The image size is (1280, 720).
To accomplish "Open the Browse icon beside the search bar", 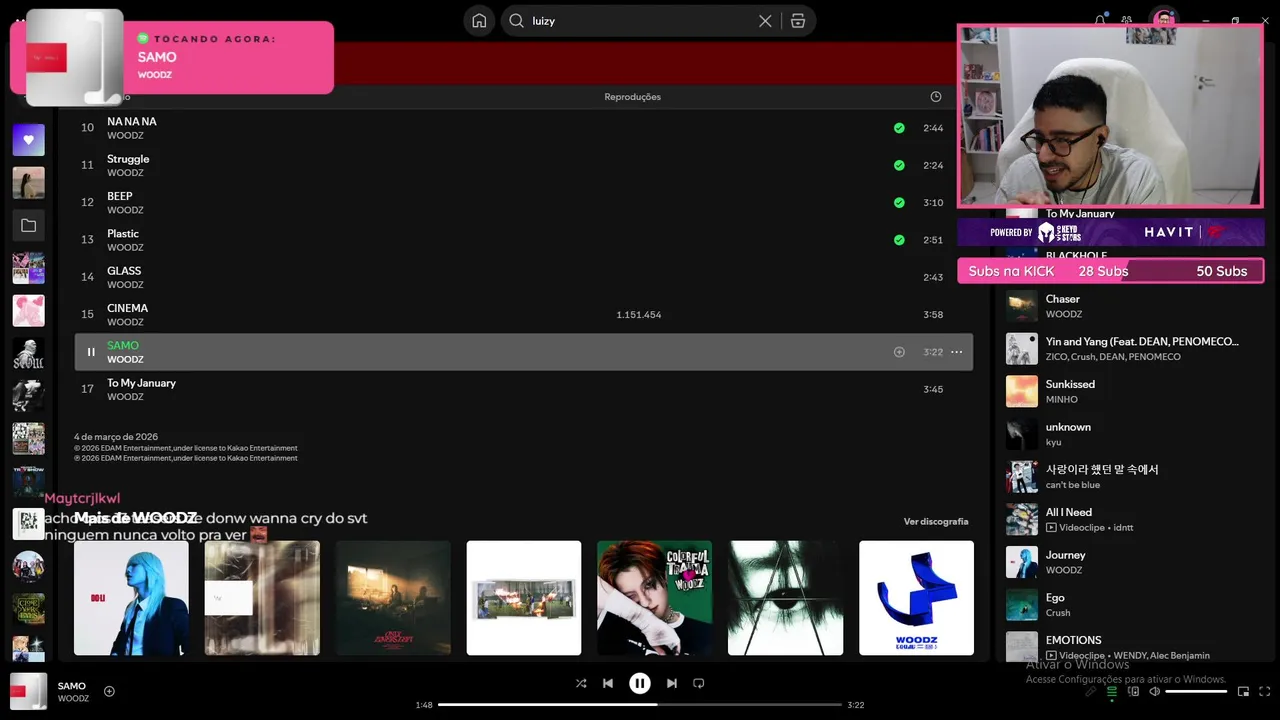I will tap(797, 21).
